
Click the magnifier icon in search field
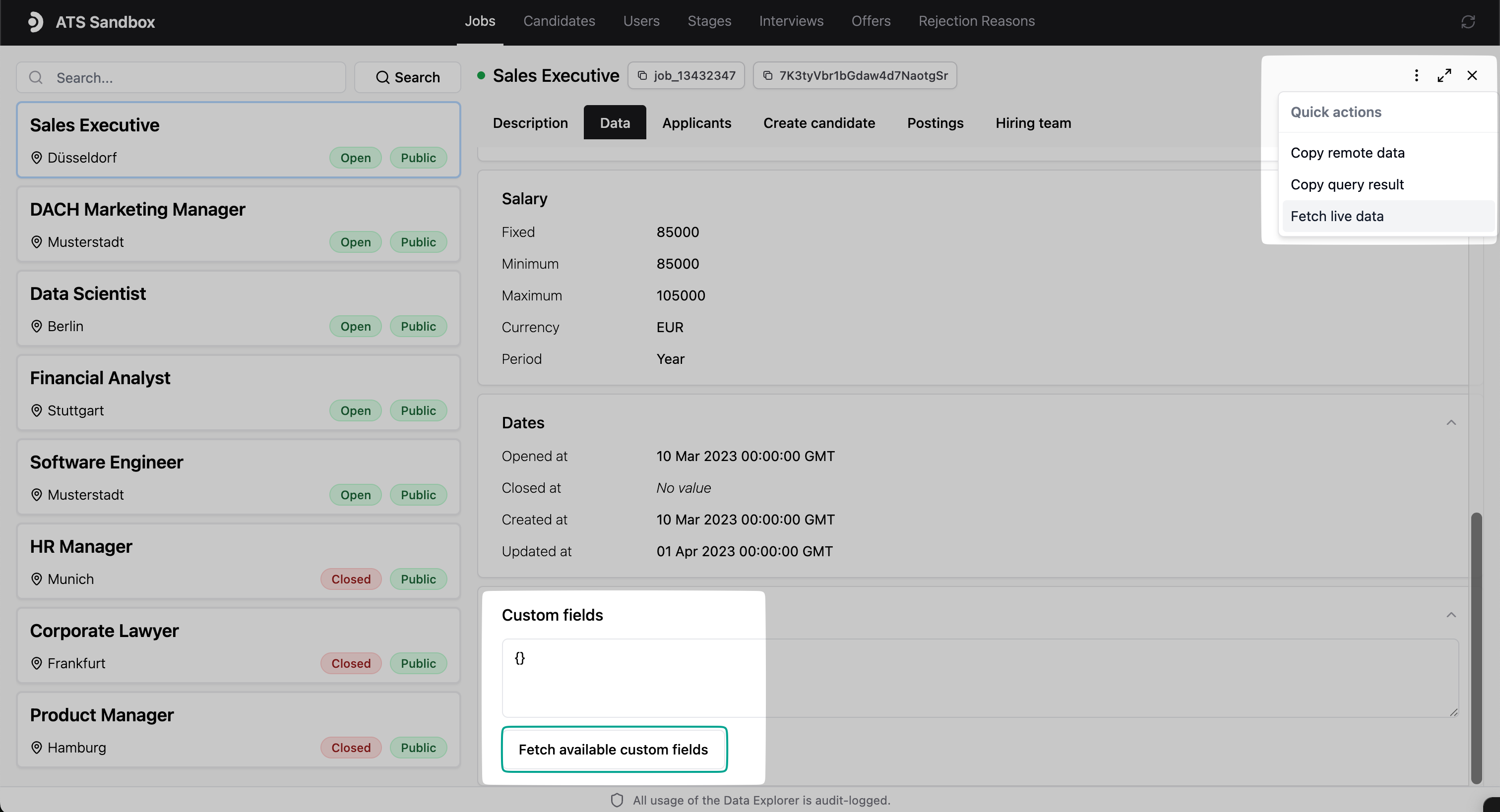(36, 77)
